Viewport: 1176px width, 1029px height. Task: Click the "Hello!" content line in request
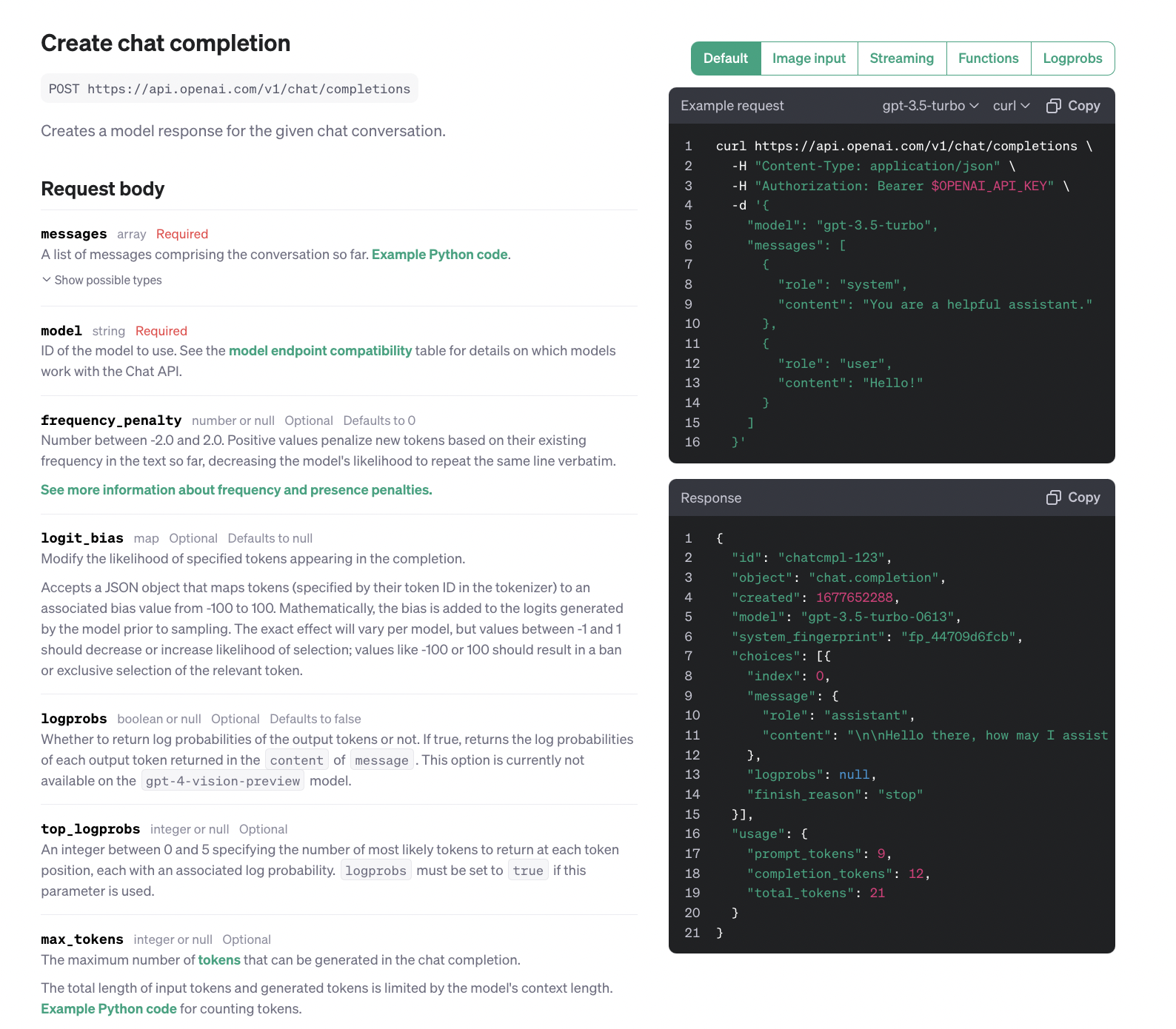coord(850,383)
